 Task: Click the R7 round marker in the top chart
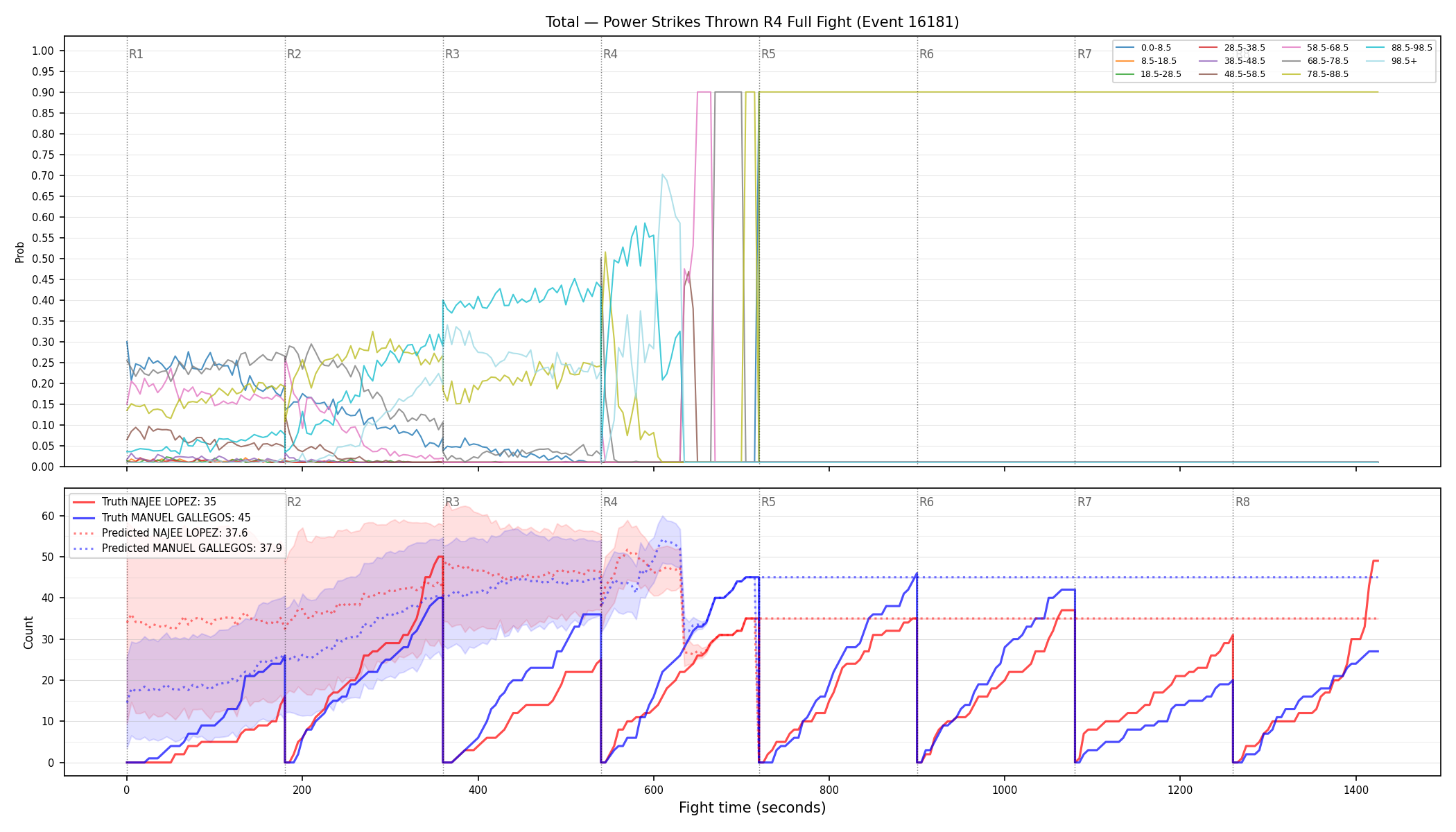click(x=1084, y=54)
